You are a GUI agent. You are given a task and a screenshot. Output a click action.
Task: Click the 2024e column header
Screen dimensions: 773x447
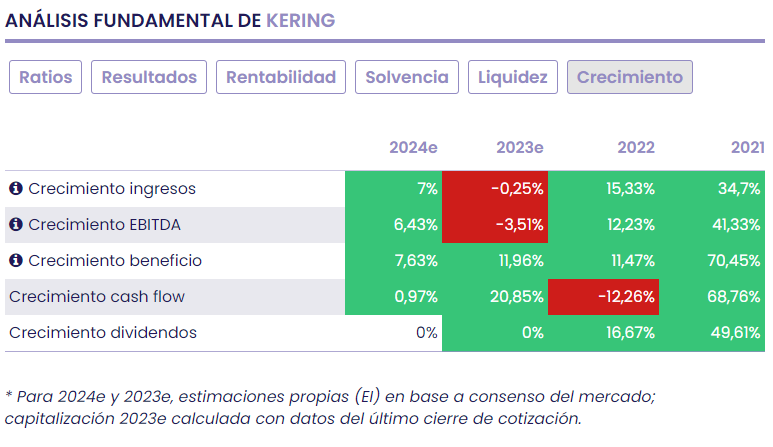[x=413, y=148]
